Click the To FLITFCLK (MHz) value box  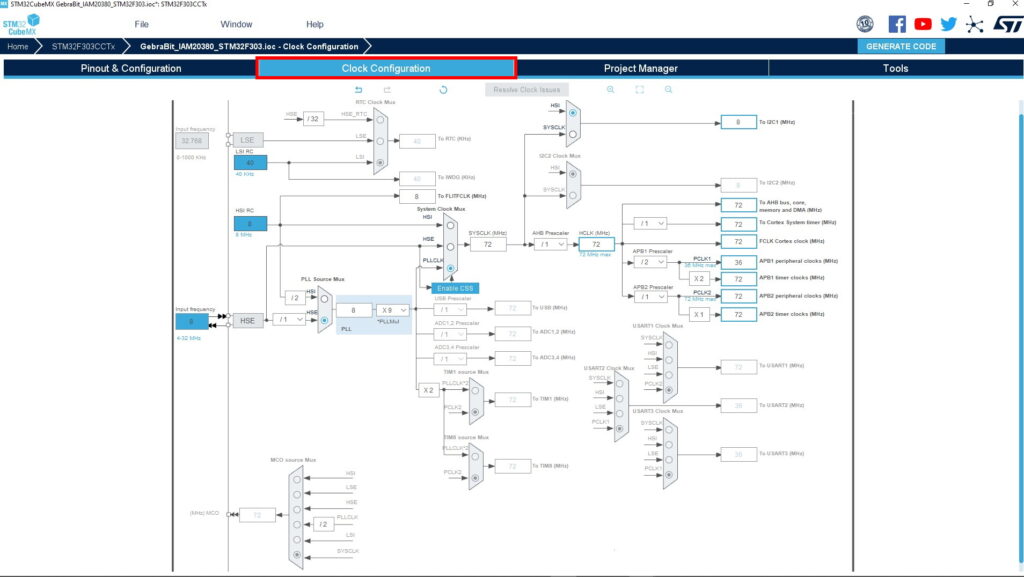click(417, 196)
